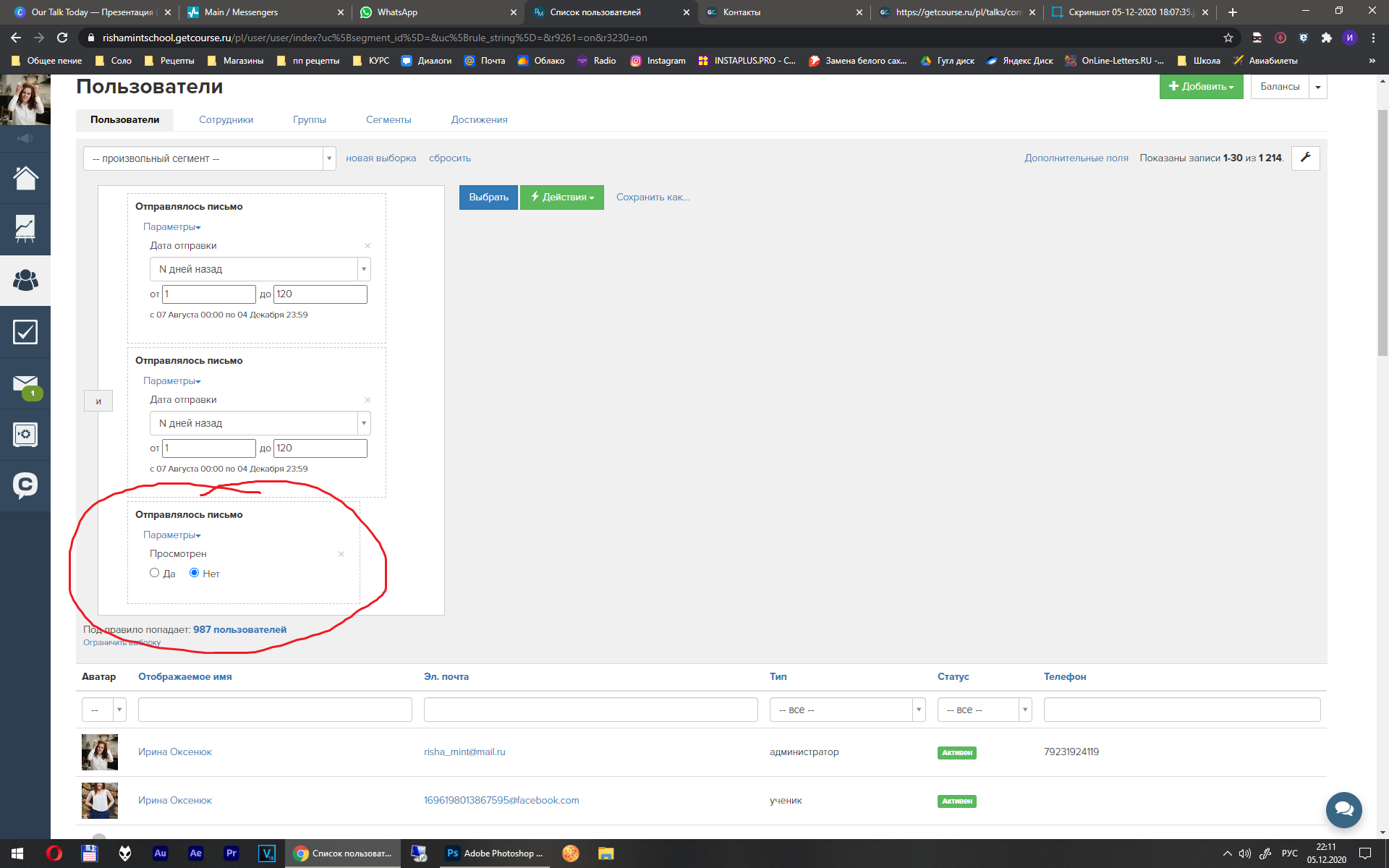Image resolution: width=1389 pixels, height=868 pixels.
Task: Click the 'Сохранить как...' link
Action: click(x=652, y=197)
